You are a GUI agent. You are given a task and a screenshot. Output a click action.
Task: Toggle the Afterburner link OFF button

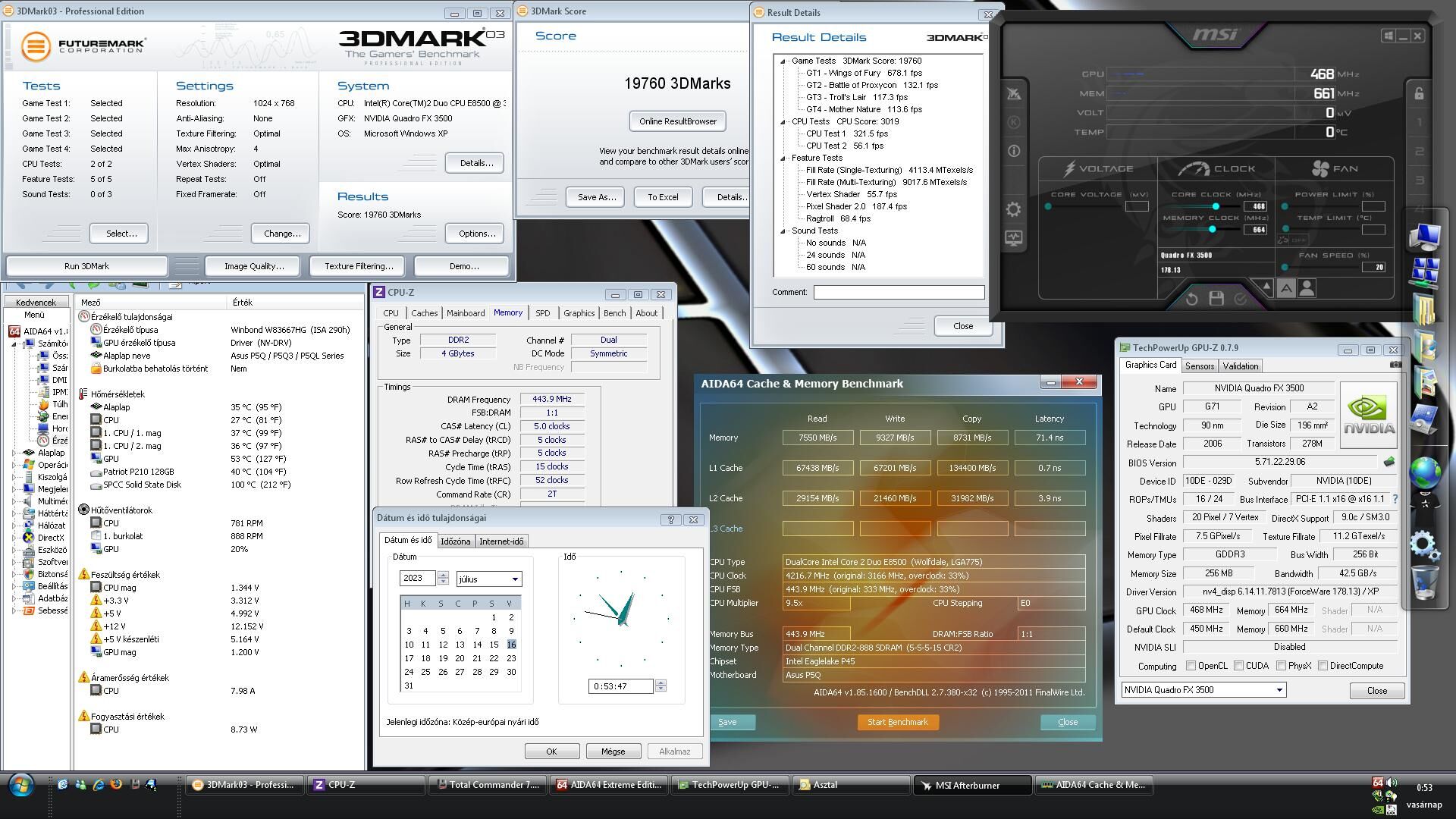1293,240
